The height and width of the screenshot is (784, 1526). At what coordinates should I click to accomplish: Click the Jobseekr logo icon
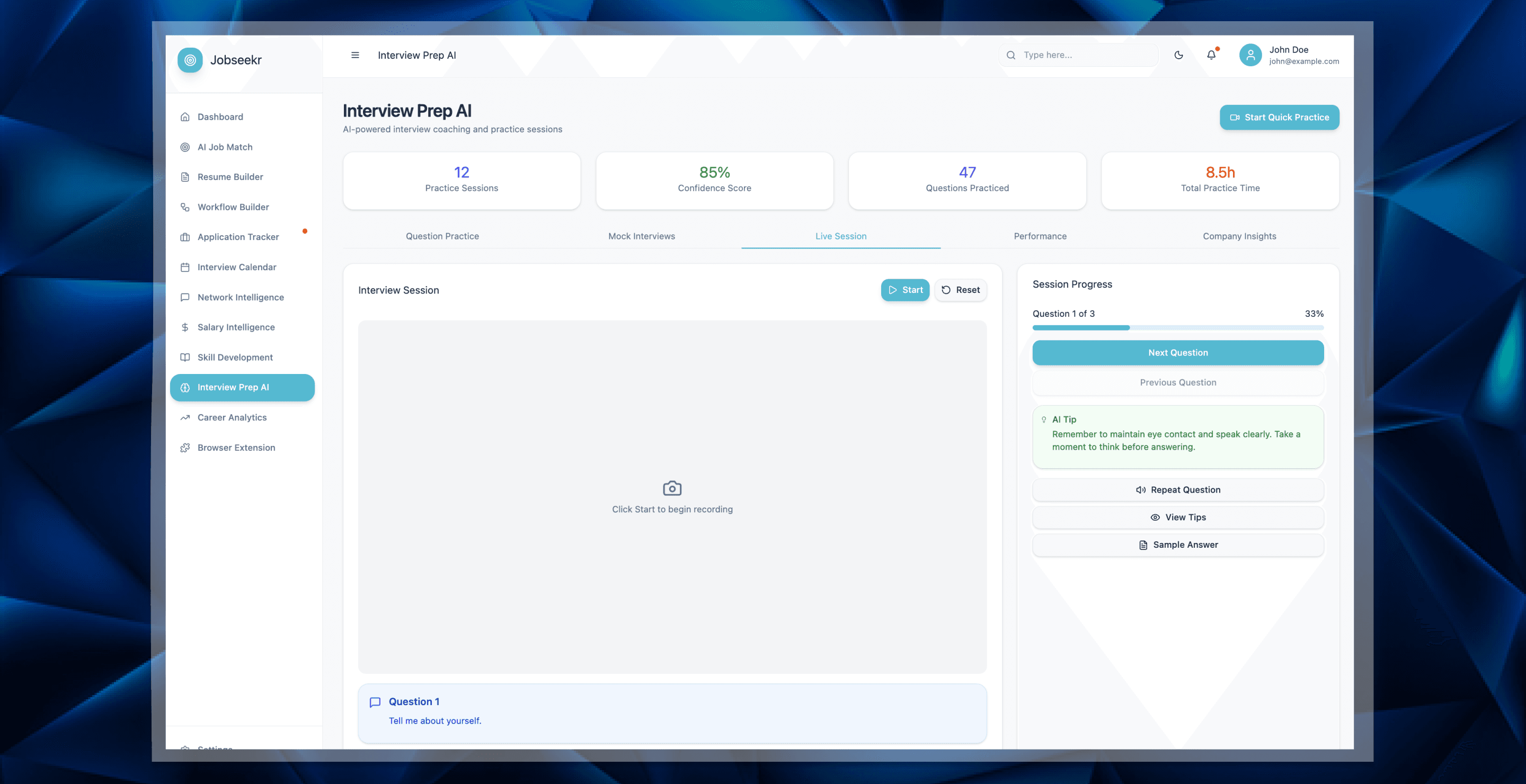point(190,60)
